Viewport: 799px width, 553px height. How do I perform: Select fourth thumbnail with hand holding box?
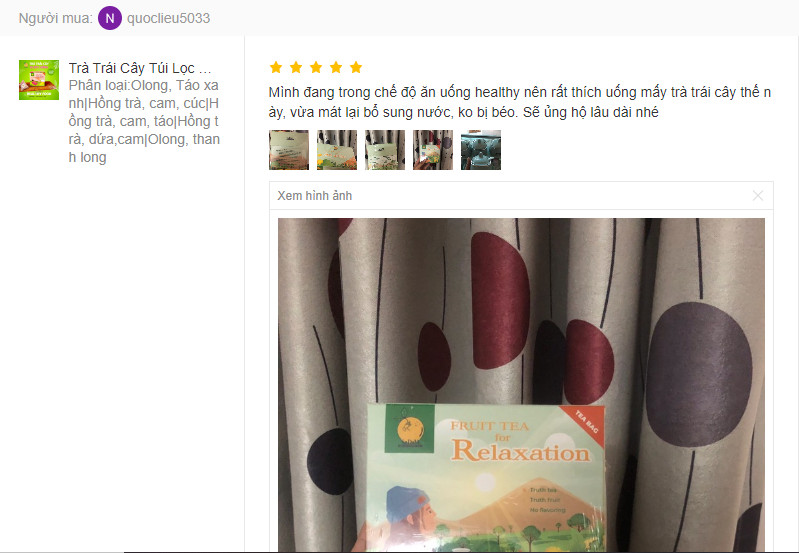(433, 150)
